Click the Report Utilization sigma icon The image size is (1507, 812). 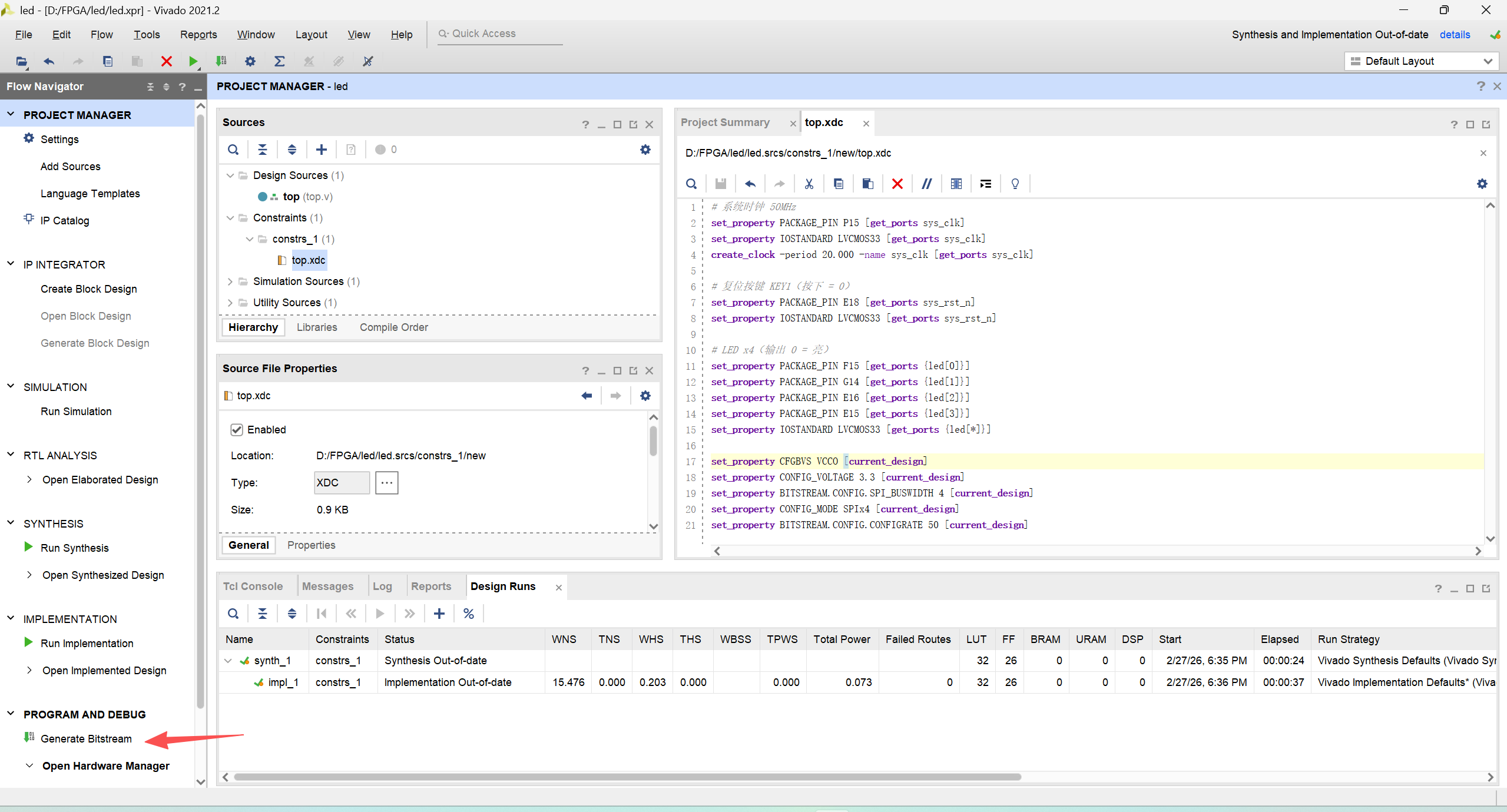(280, 61)
